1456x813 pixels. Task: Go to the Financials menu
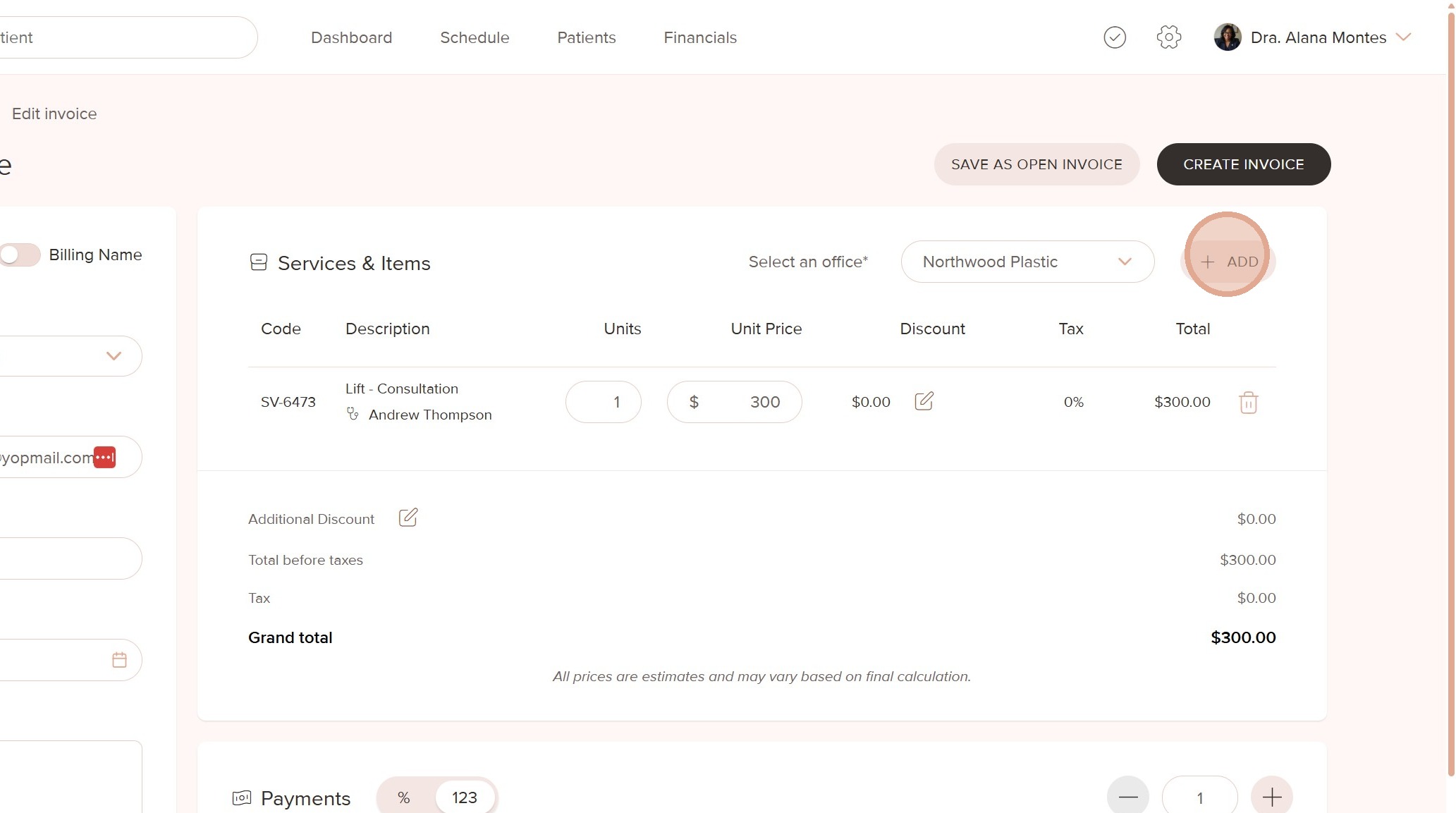coord(699,37)
